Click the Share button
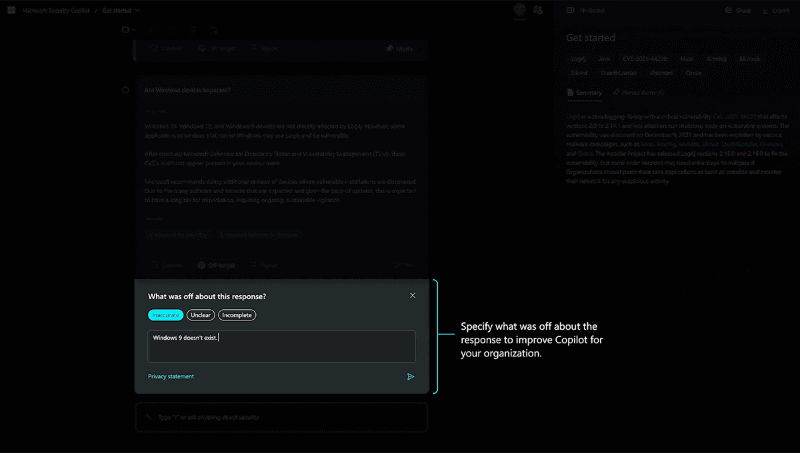This screenshot has height=453, width=800. coord(742,10)
